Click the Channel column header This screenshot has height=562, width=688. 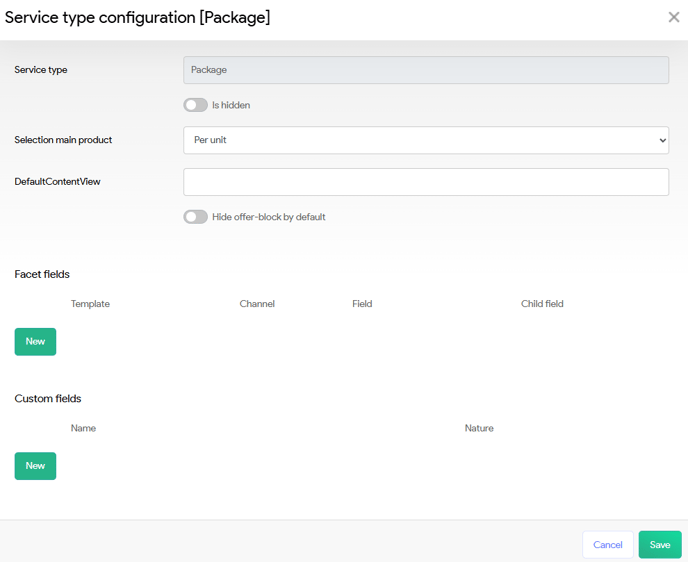257,304
